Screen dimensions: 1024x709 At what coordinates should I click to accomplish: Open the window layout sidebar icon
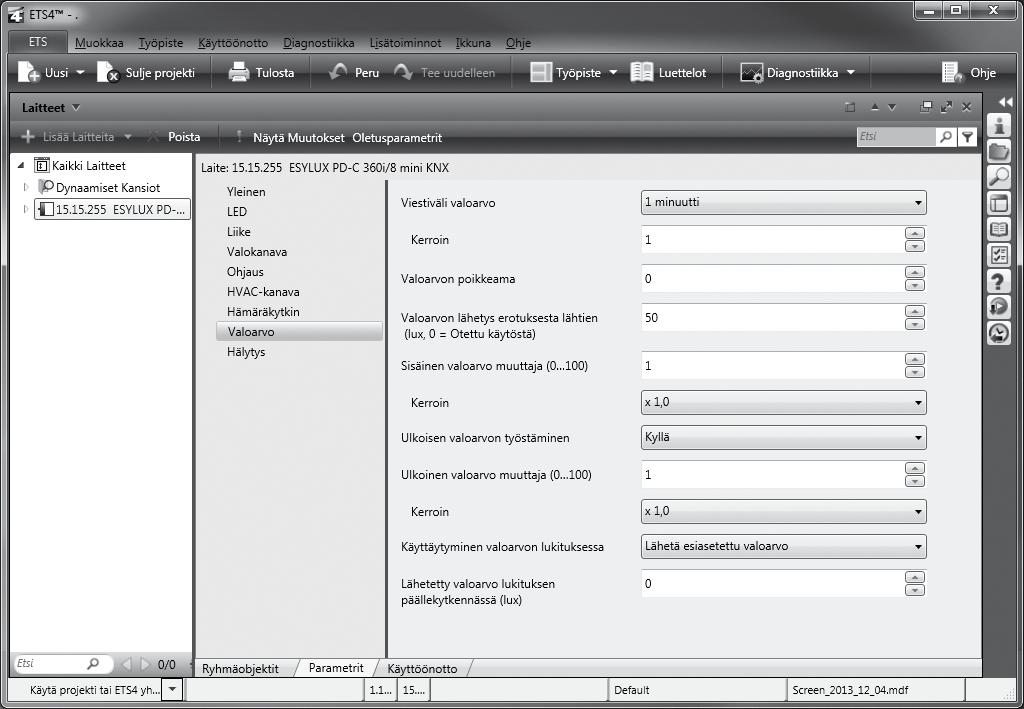pos(998,203)
